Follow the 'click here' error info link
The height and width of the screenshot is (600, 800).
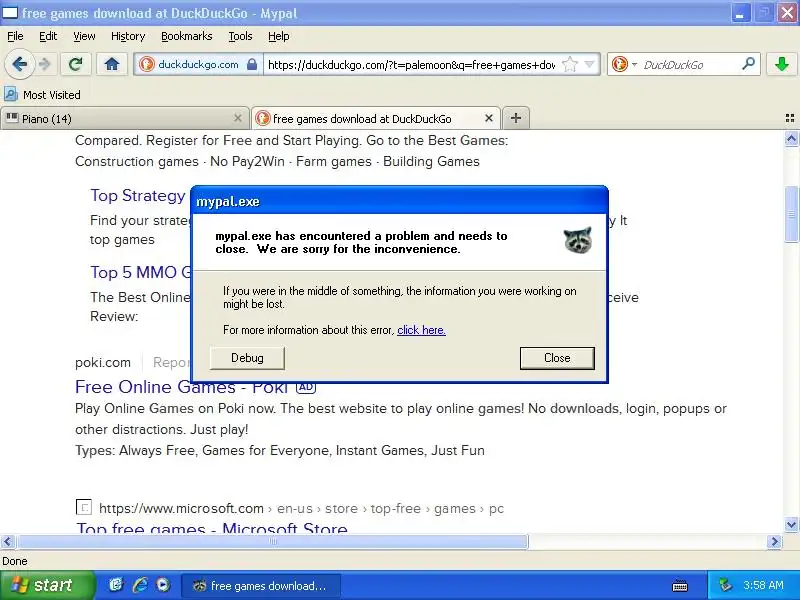421,330
